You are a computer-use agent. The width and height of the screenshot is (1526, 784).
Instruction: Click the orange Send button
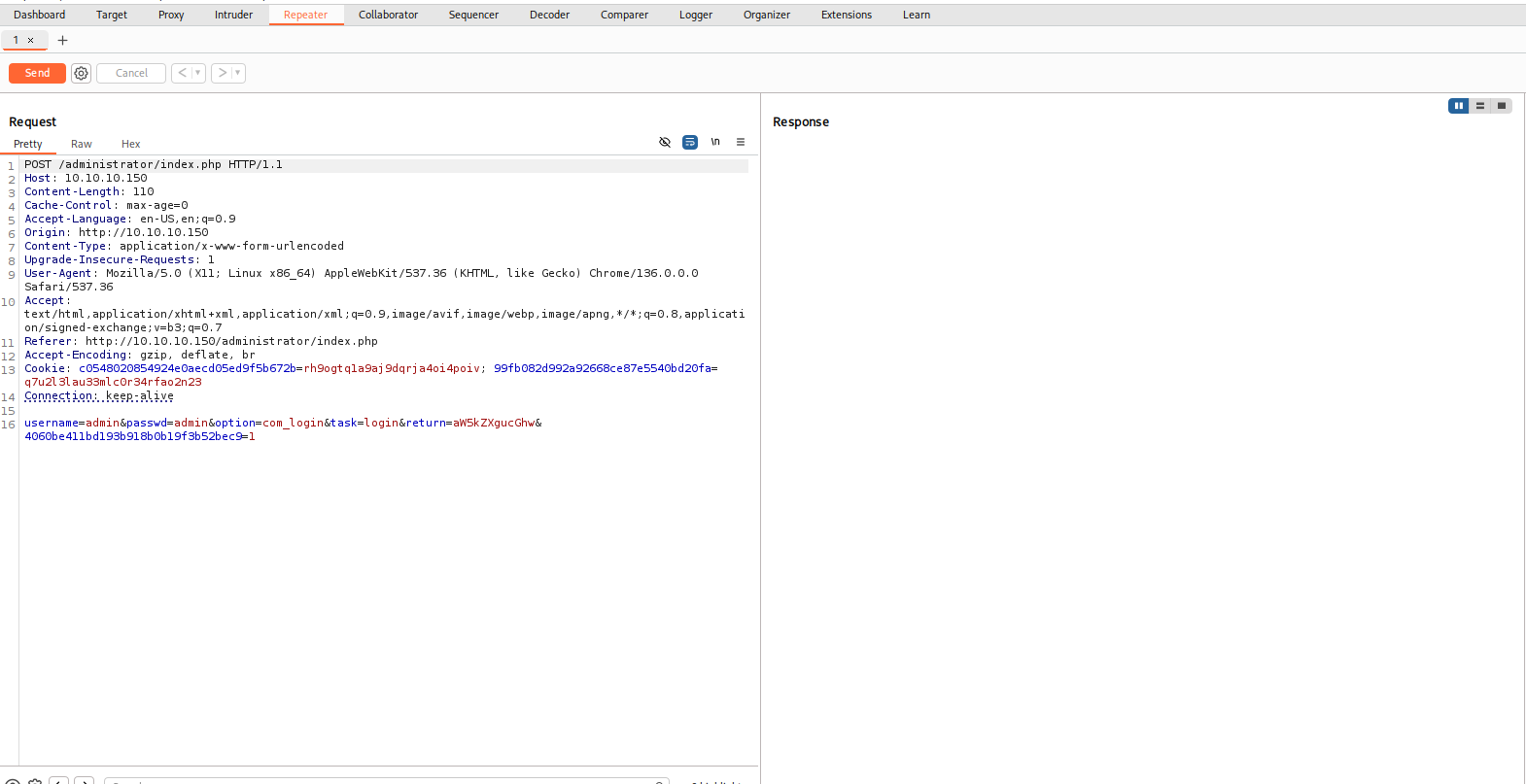coord(37,73)
